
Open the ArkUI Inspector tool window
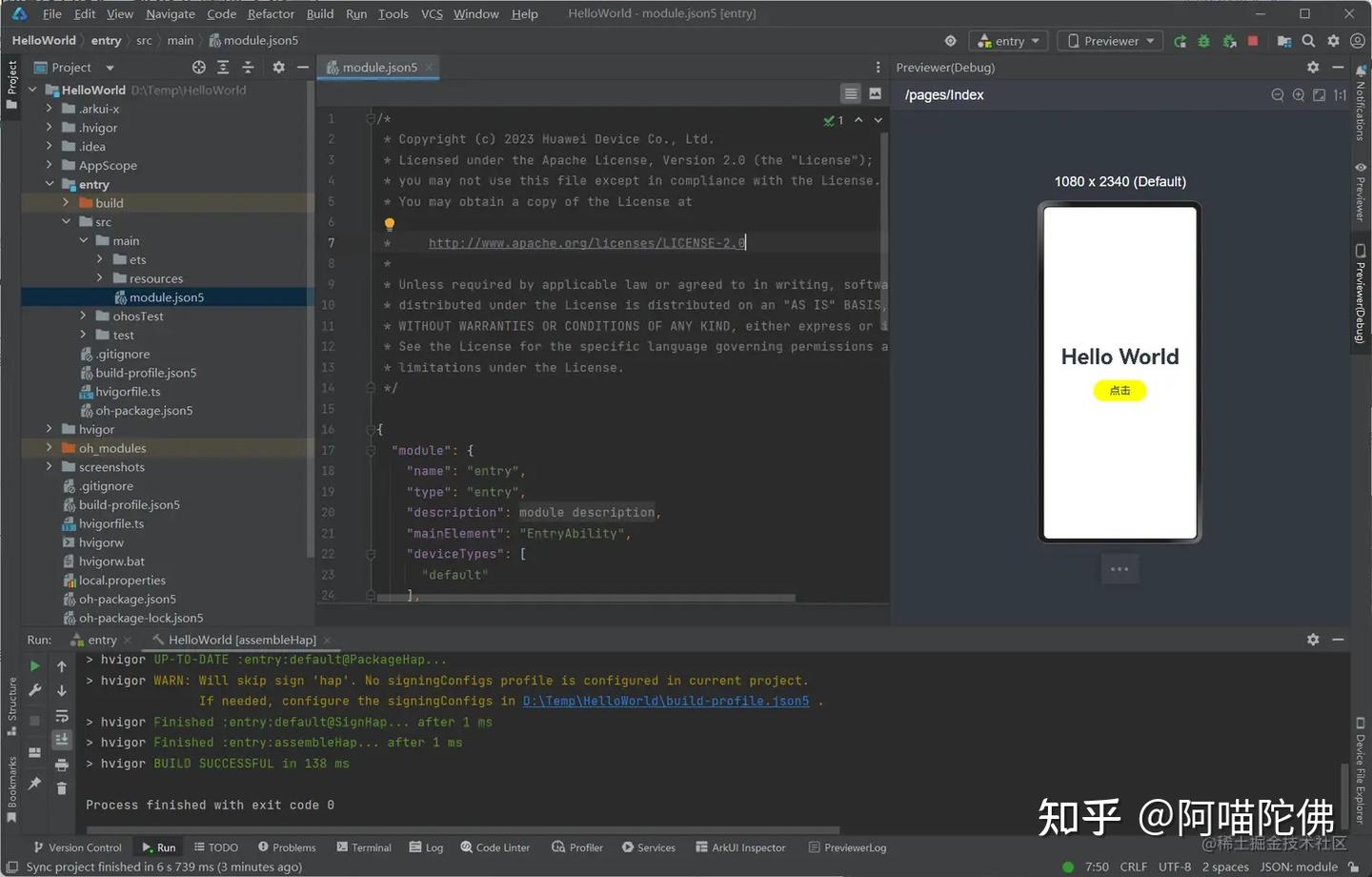point(740,847)
